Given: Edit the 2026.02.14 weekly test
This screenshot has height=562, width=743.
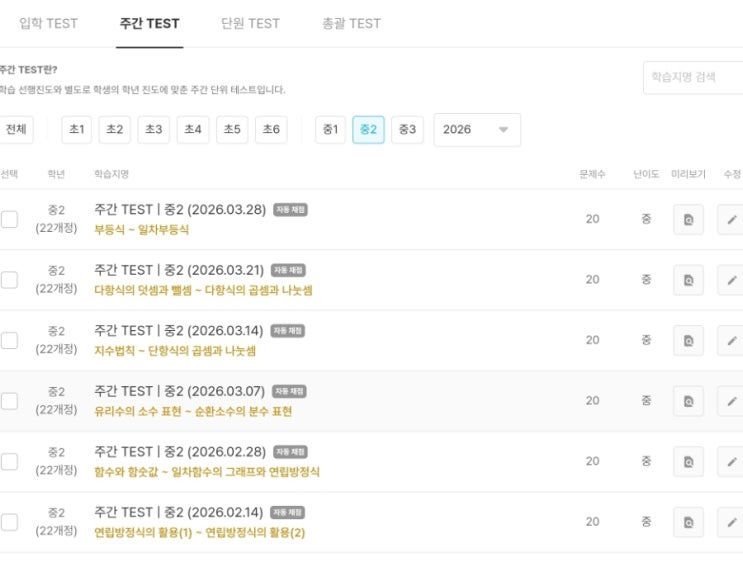Looking at the screenshot, I should (x=731, y=522).
